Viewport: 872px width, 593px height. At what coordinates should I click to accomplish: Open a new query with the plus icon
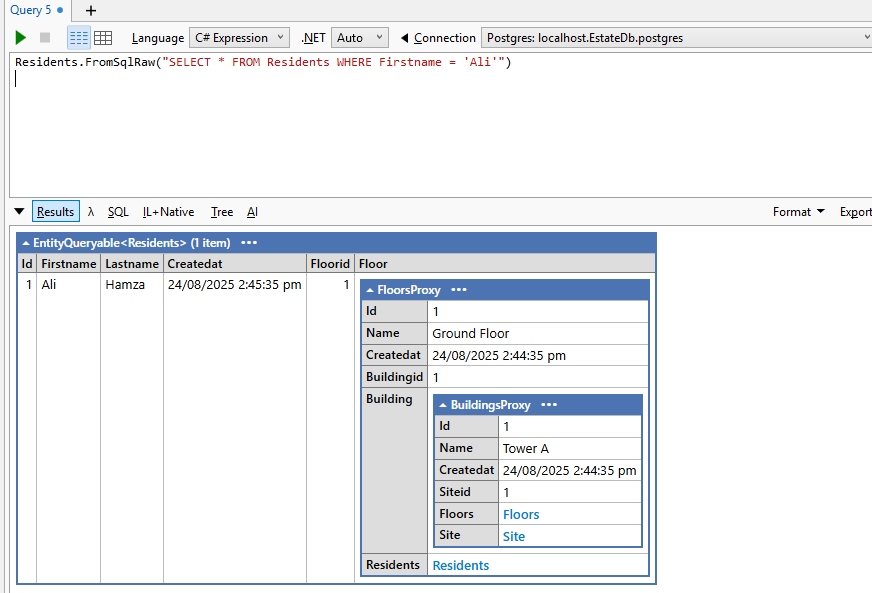click(88, 11)
